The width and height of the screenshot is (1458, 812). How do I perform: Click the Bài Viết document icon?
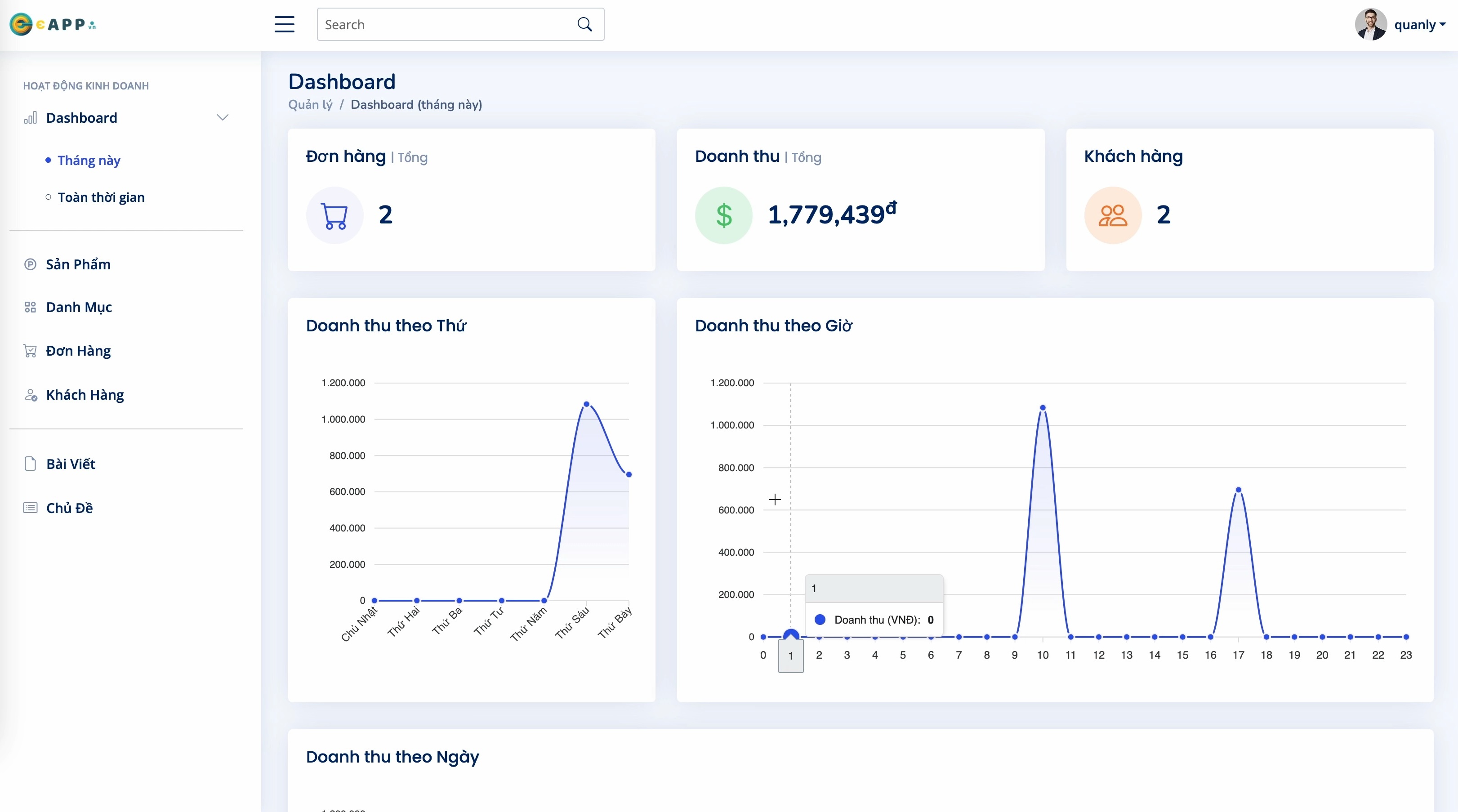point(31,464)
